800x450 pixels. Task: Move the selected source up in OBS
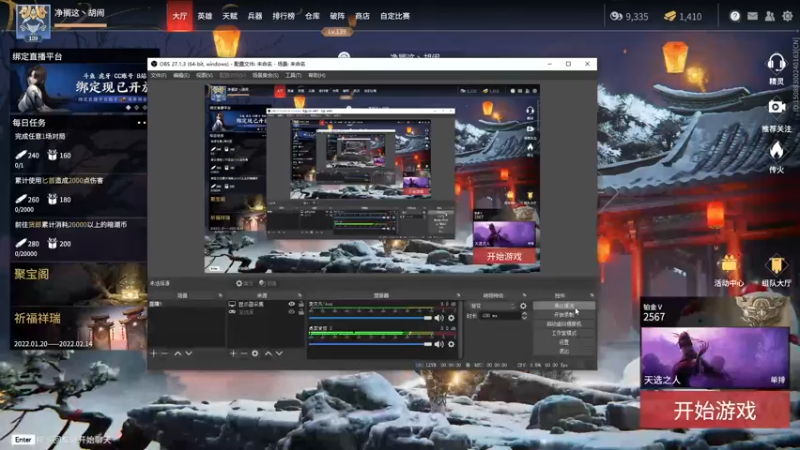(268, 353)
